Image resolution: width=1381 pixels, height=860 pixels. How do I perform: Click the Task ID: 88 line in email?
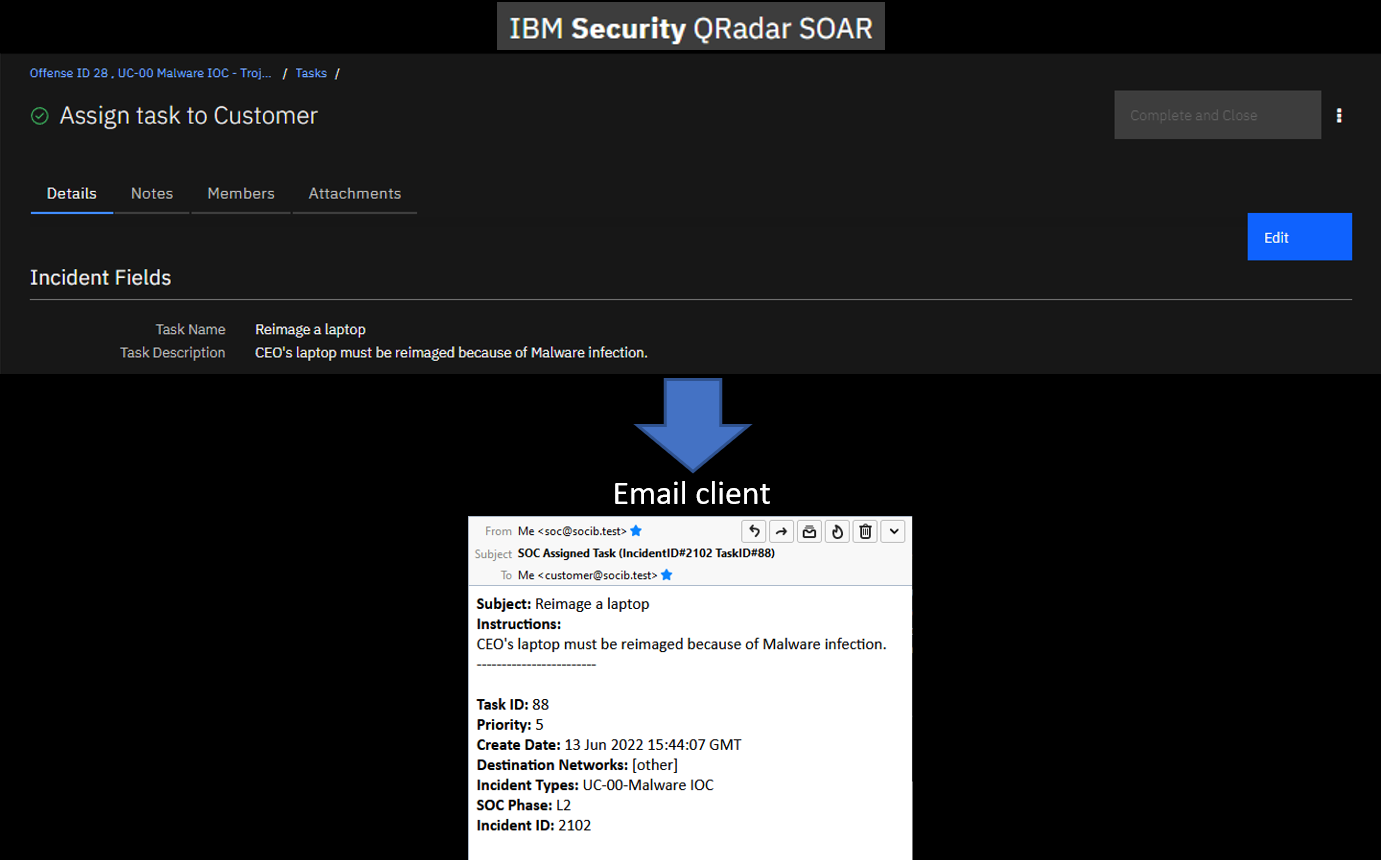(x=513, y=705)
